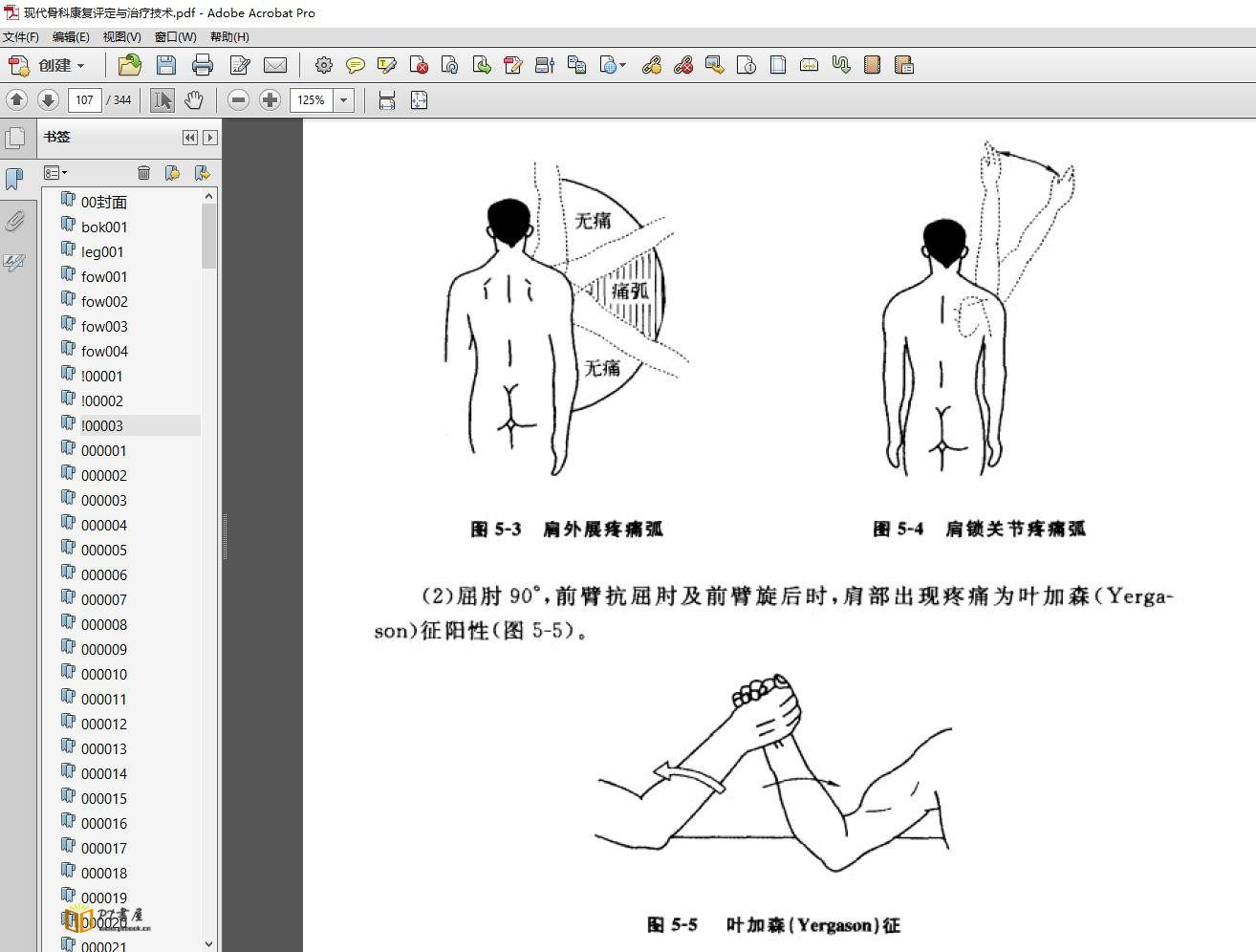Toggle the bookmarks panel icon
Viewport: 1256px width, 952px height.
(15, 179)
